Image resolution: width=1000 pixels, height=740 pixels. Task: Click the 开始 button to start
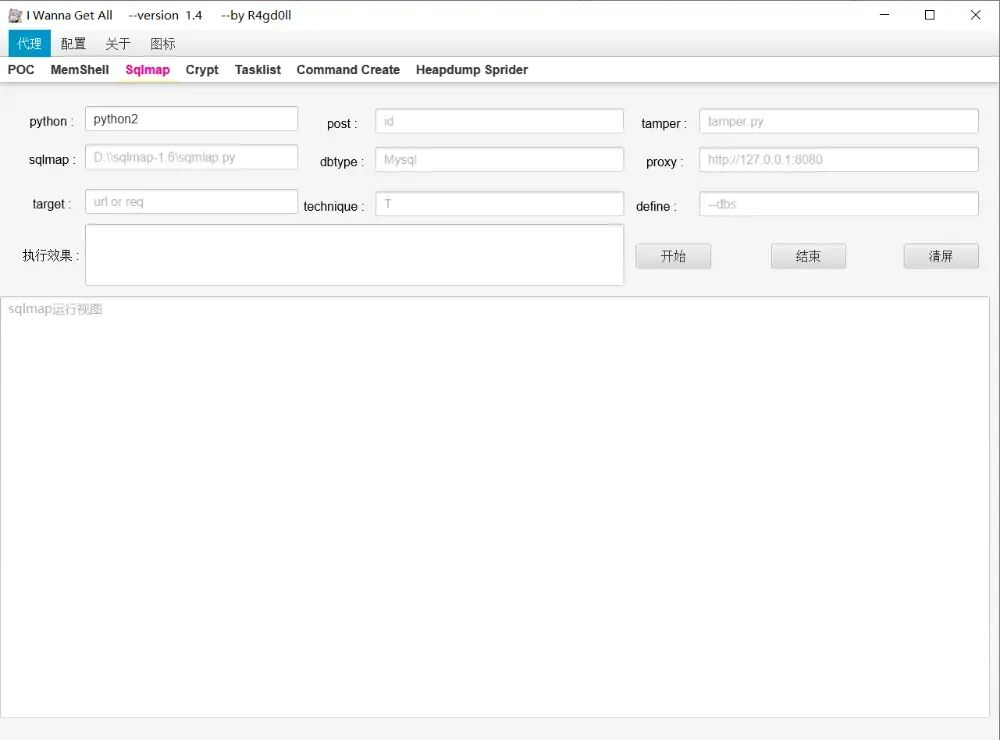click(673, 256)
